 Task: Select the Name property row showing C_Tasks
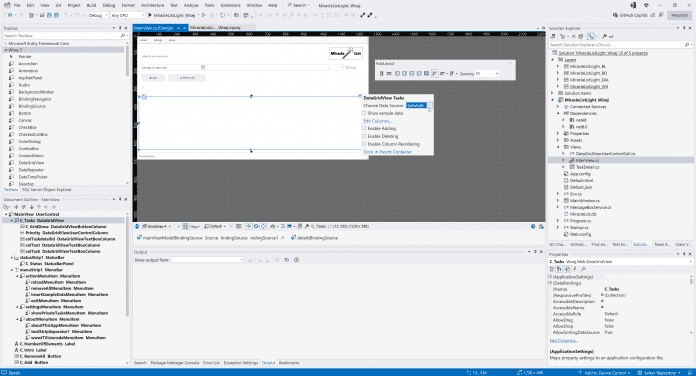(620, 289)
